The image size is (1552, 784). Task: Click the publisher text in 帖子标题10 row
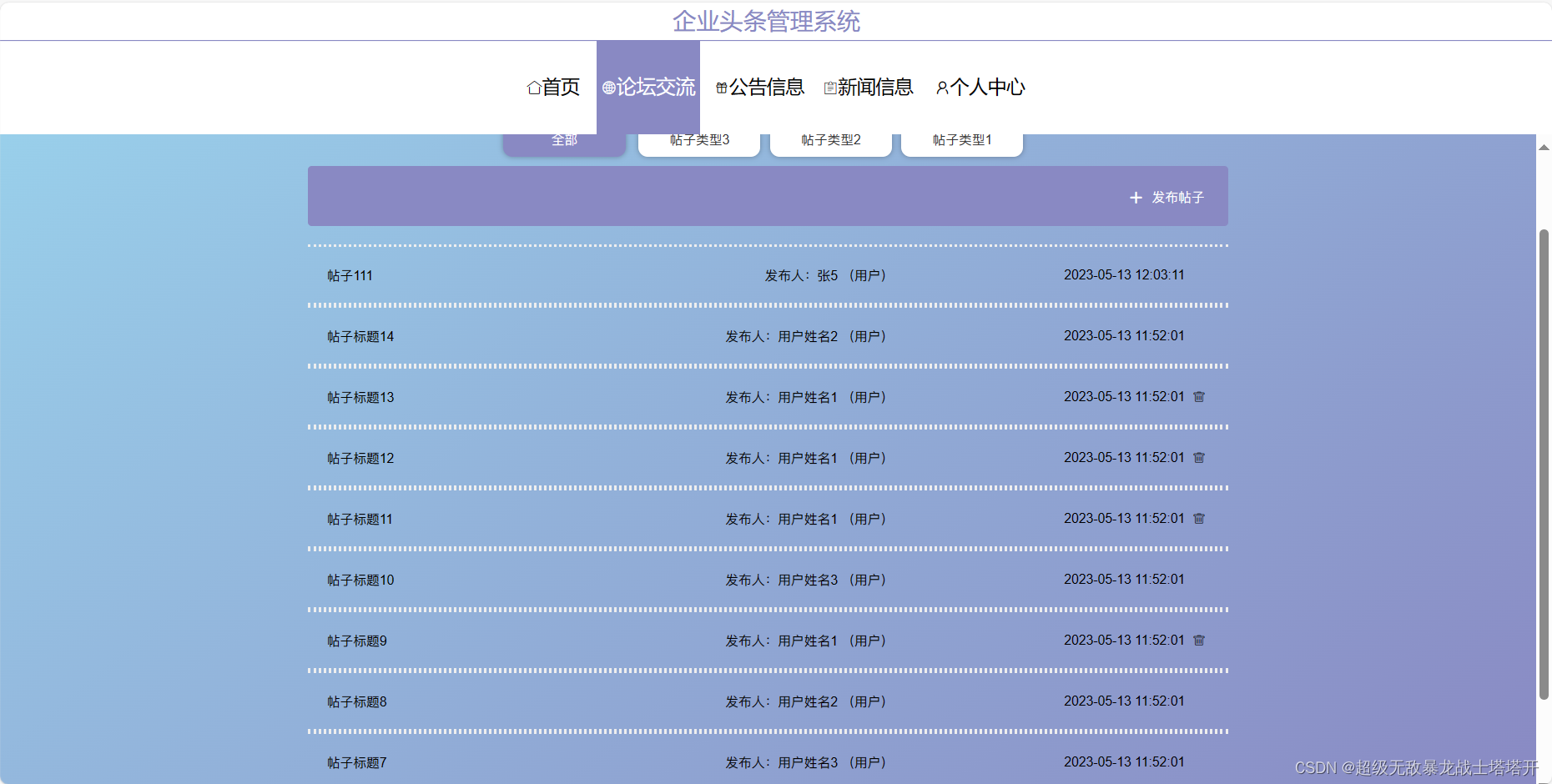[805, 580]
